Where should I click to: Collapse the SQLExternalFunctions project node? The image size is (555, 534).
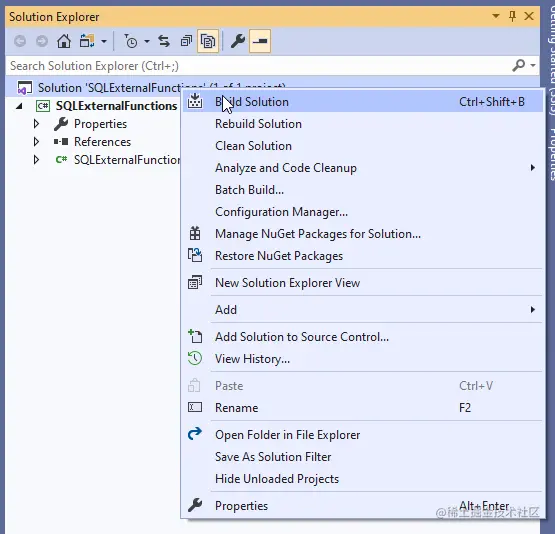point(19,106)
